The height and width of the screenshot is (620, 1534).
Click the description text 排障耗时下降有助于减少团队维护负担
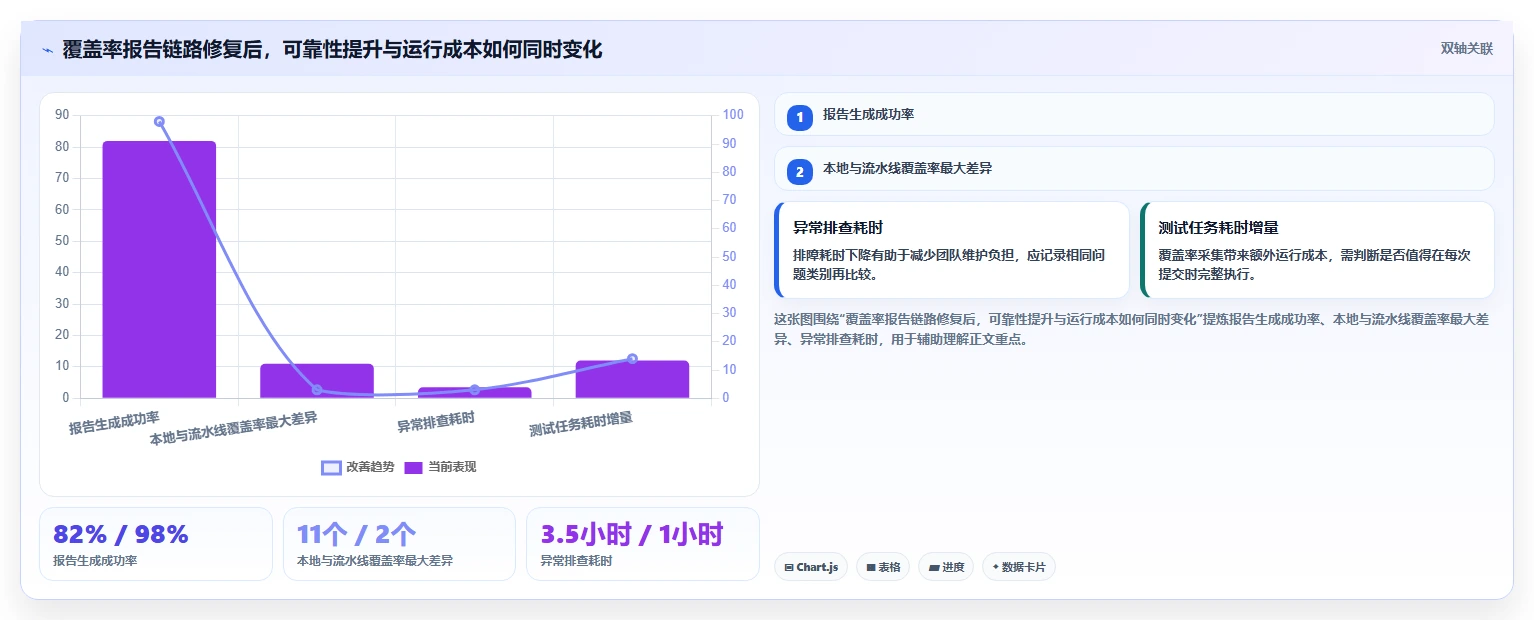[x=949, y=265]
